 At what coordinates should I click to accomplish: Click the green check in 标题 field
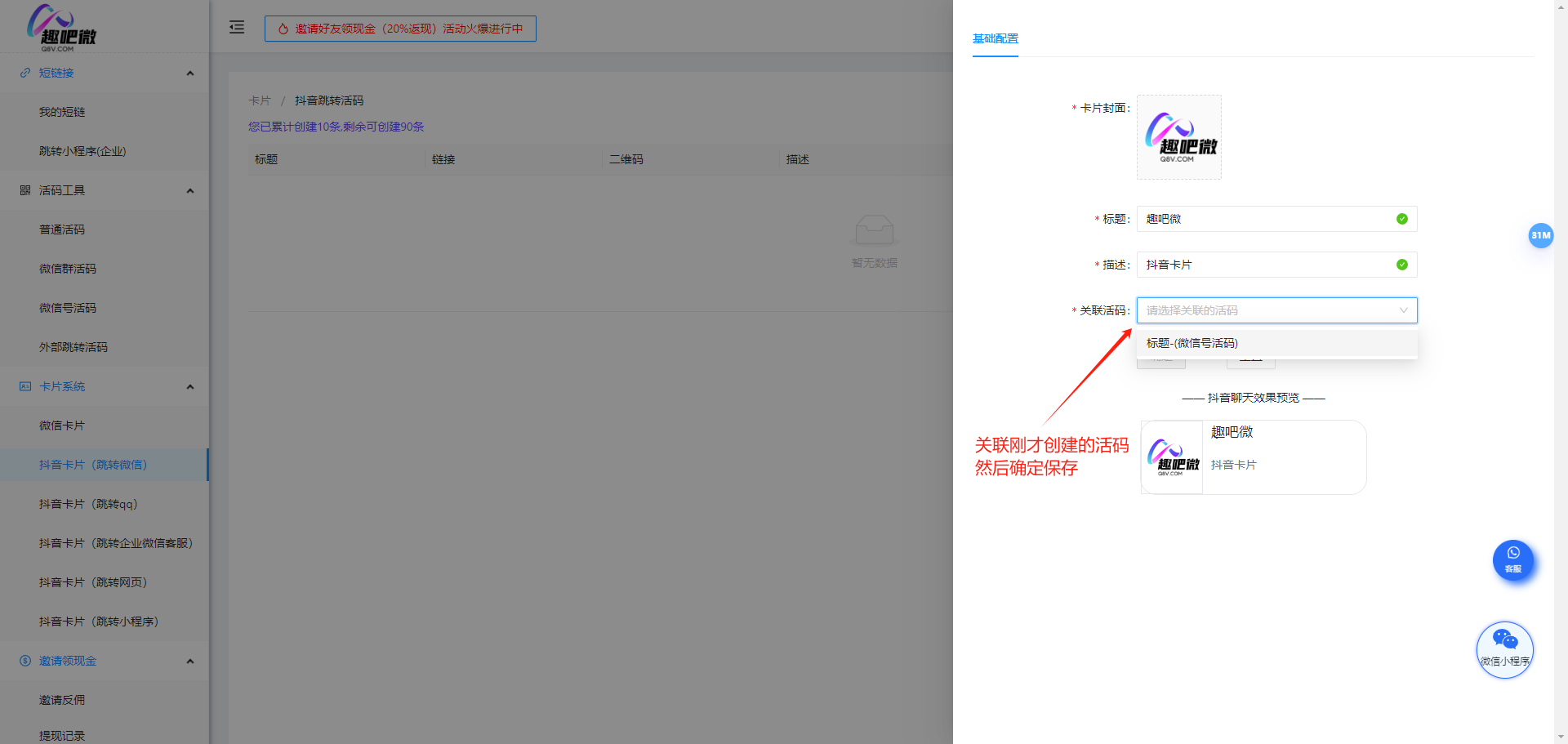1402,219
